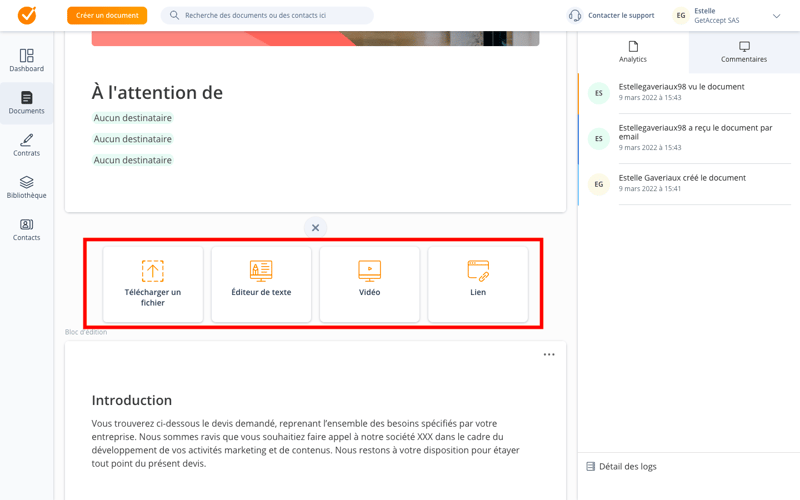Click the Créer un document button
This screenshot has height=500, width=800.
pyautogui.click(x=107, y=15)
